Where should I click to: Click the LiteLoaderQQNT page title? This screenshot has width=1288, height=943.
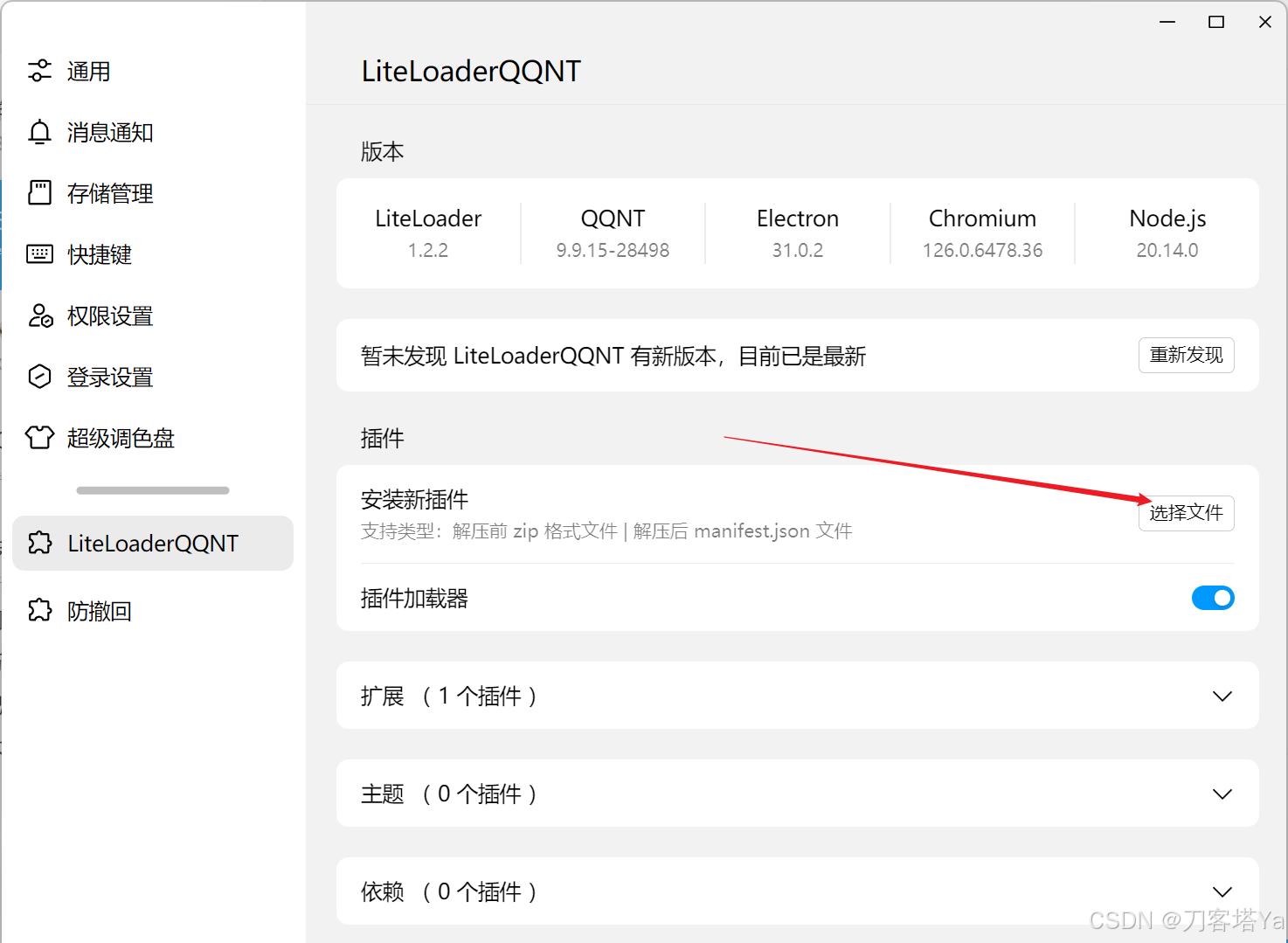tap(471, 71)
